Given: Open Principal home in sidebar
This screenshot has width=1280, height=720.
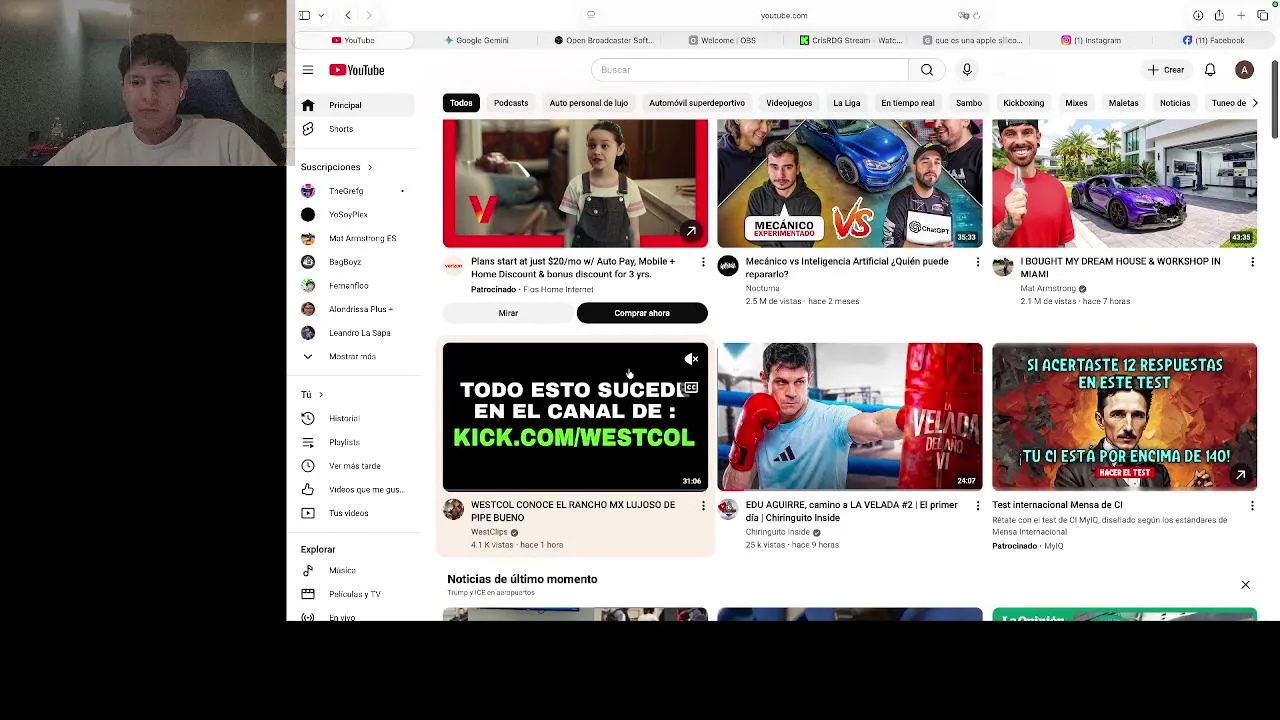Looking at the screenshot, I should (x=356, y=105).
